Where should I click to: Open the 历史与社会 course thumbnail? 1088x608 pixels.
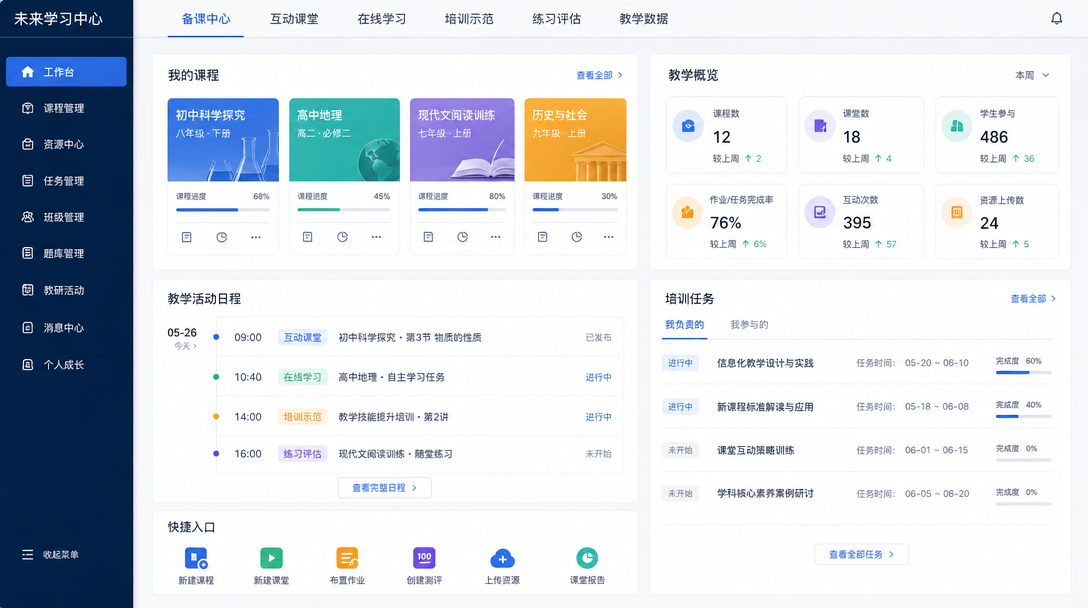[x=575, y=140]
